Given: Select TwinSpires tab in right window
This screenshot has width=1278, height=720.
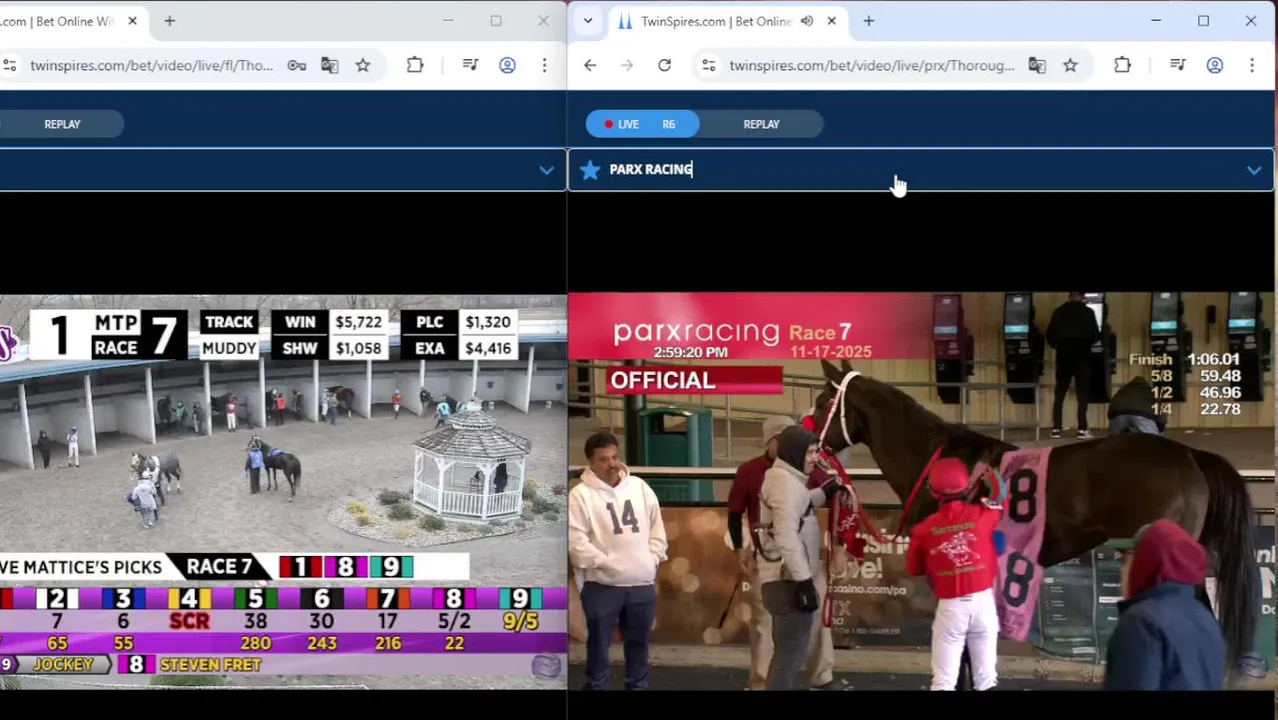Looking at the screenshot, I should tap(716, 21).
